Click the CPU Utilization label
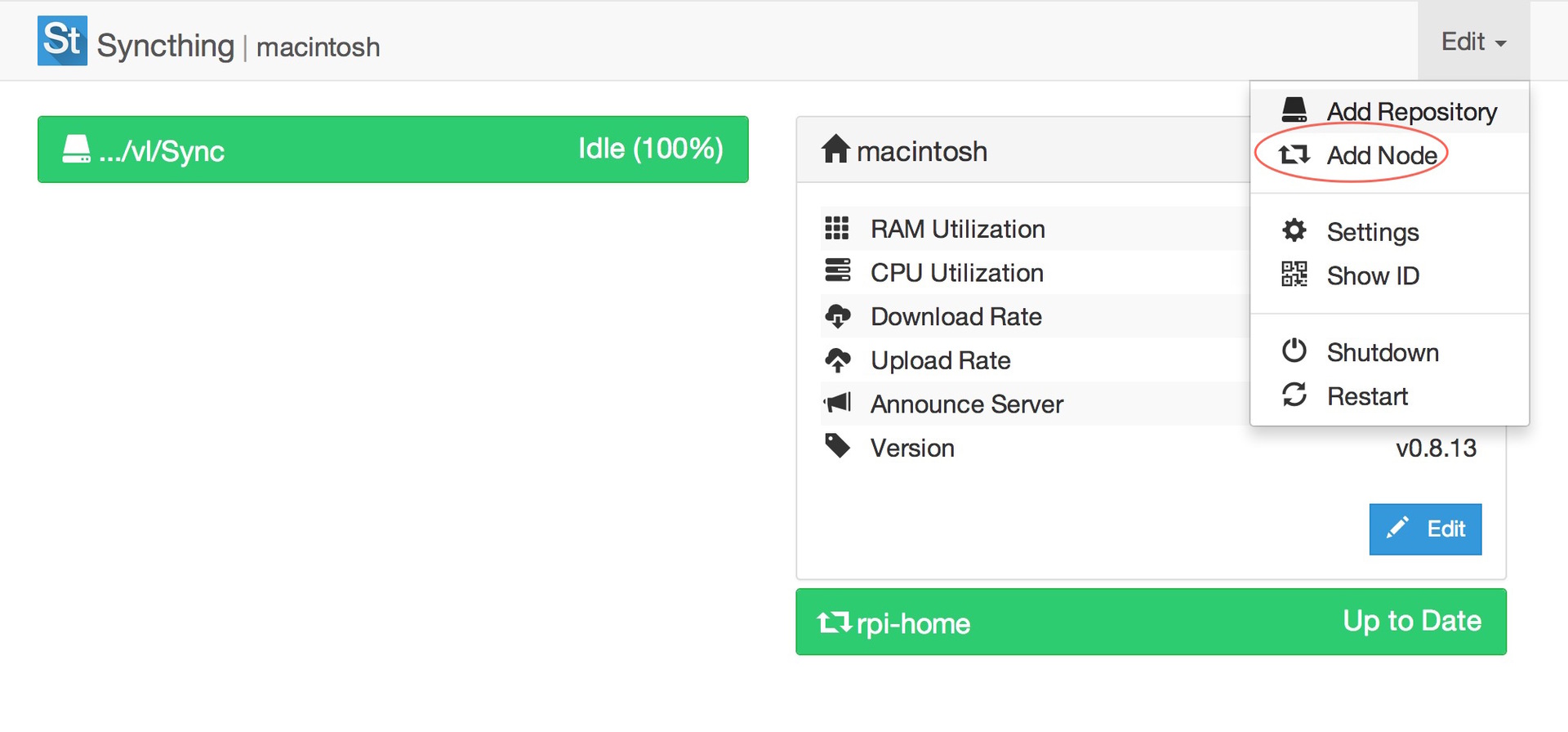The image size is (1568, 732). (957, 273)
